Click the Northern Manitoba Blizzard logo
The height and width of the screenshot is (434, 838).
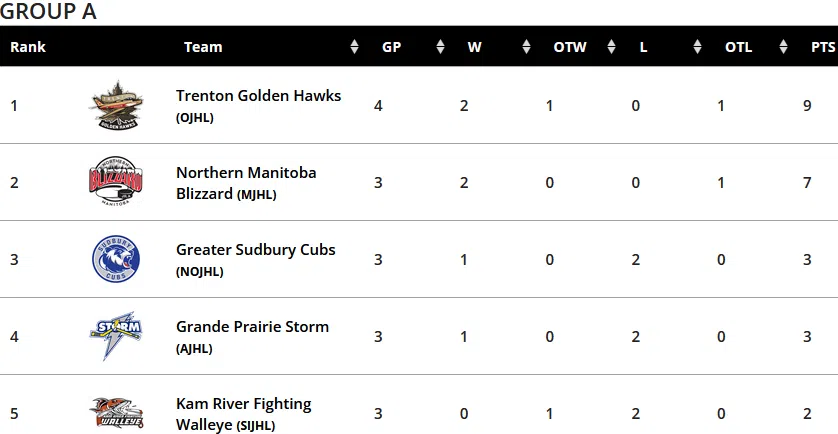point(116,182)
